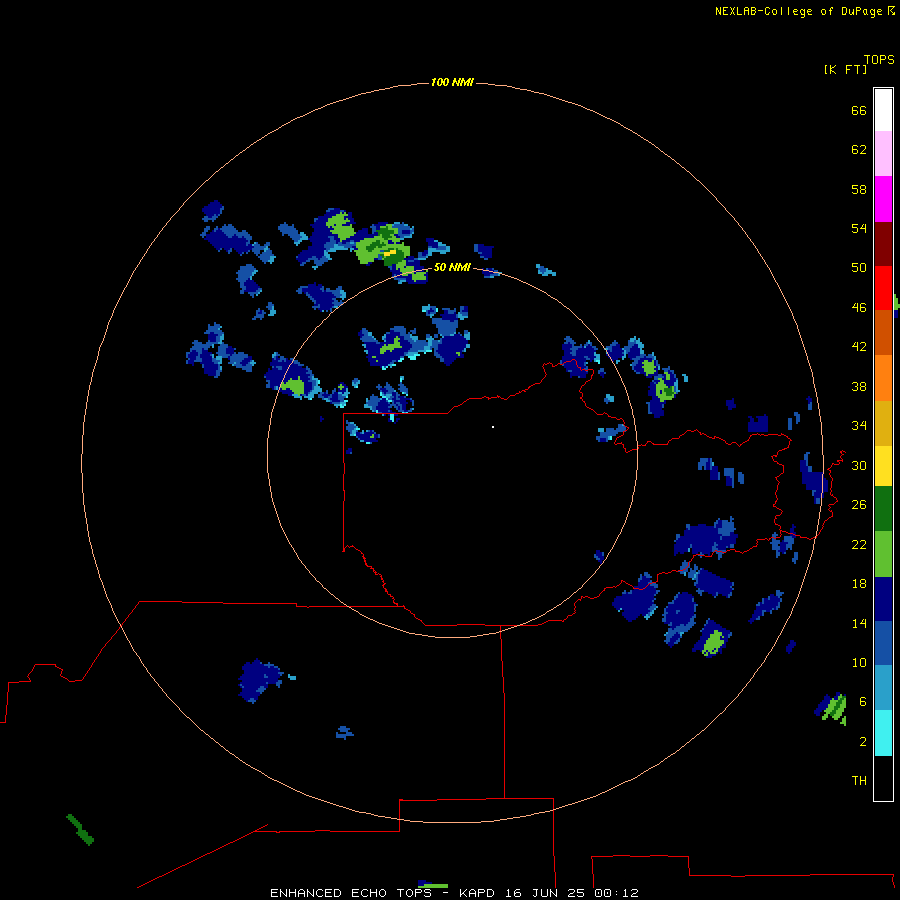Select the bright orange legend swatch
900x900 pixels.
pos(883,378)
